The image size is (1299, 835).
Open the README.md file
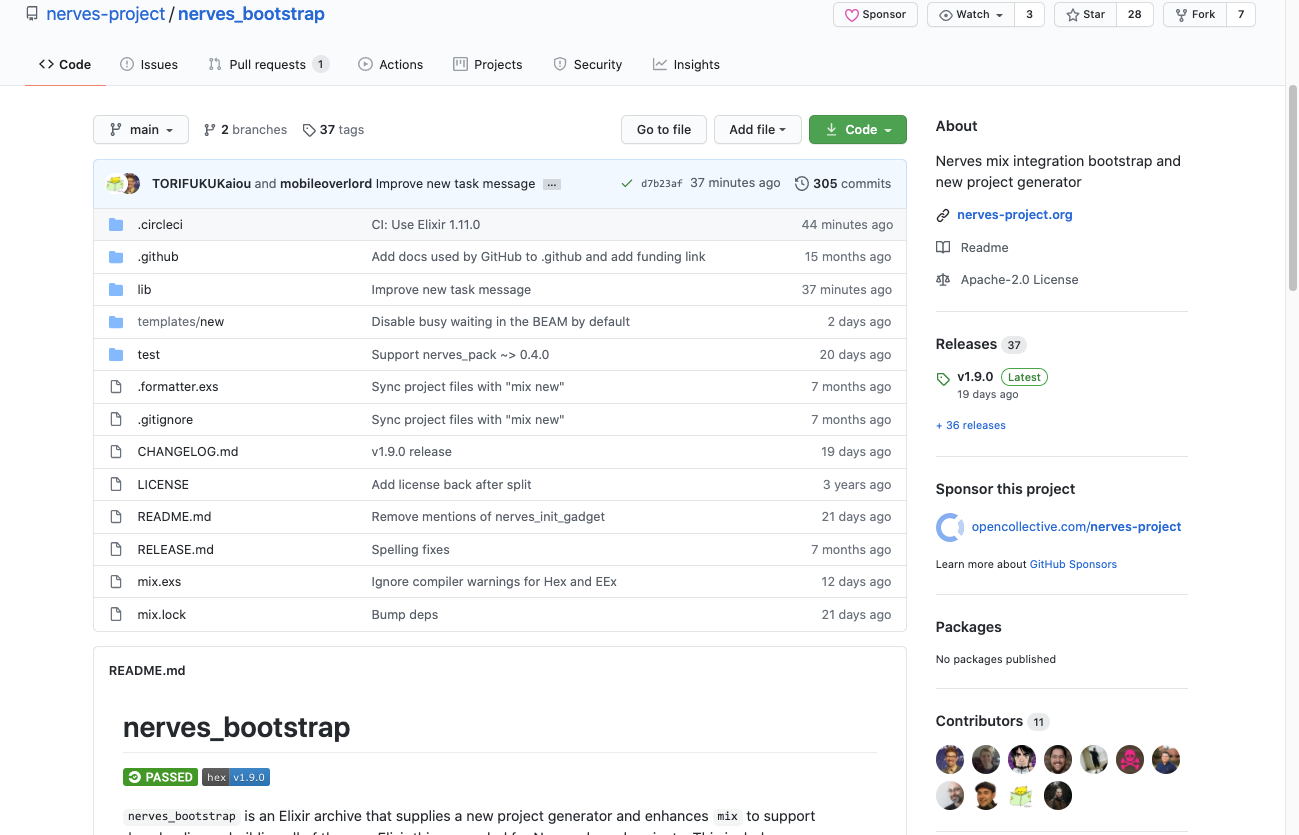[x=174, y=517]
